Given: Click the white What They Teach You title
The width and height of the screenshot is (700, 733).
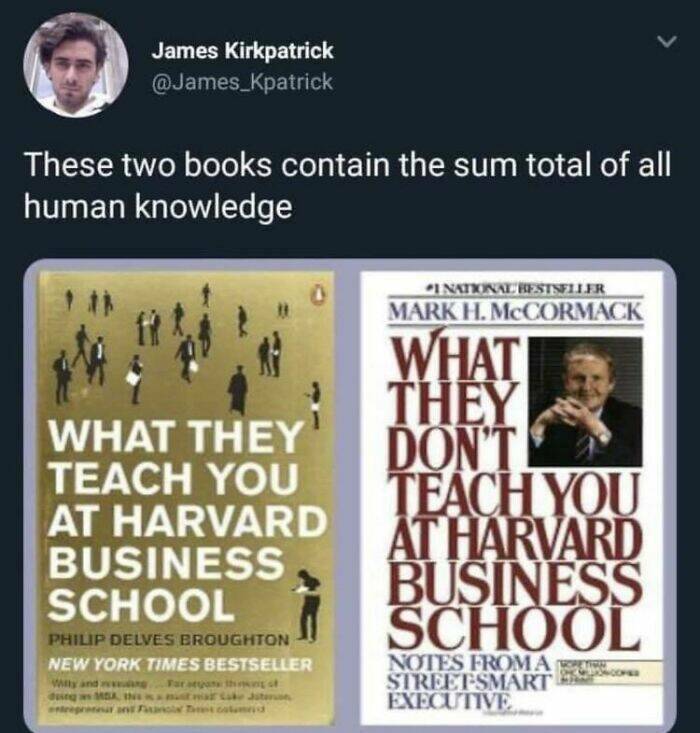Looking at the screenshot, I should [187, 520].
